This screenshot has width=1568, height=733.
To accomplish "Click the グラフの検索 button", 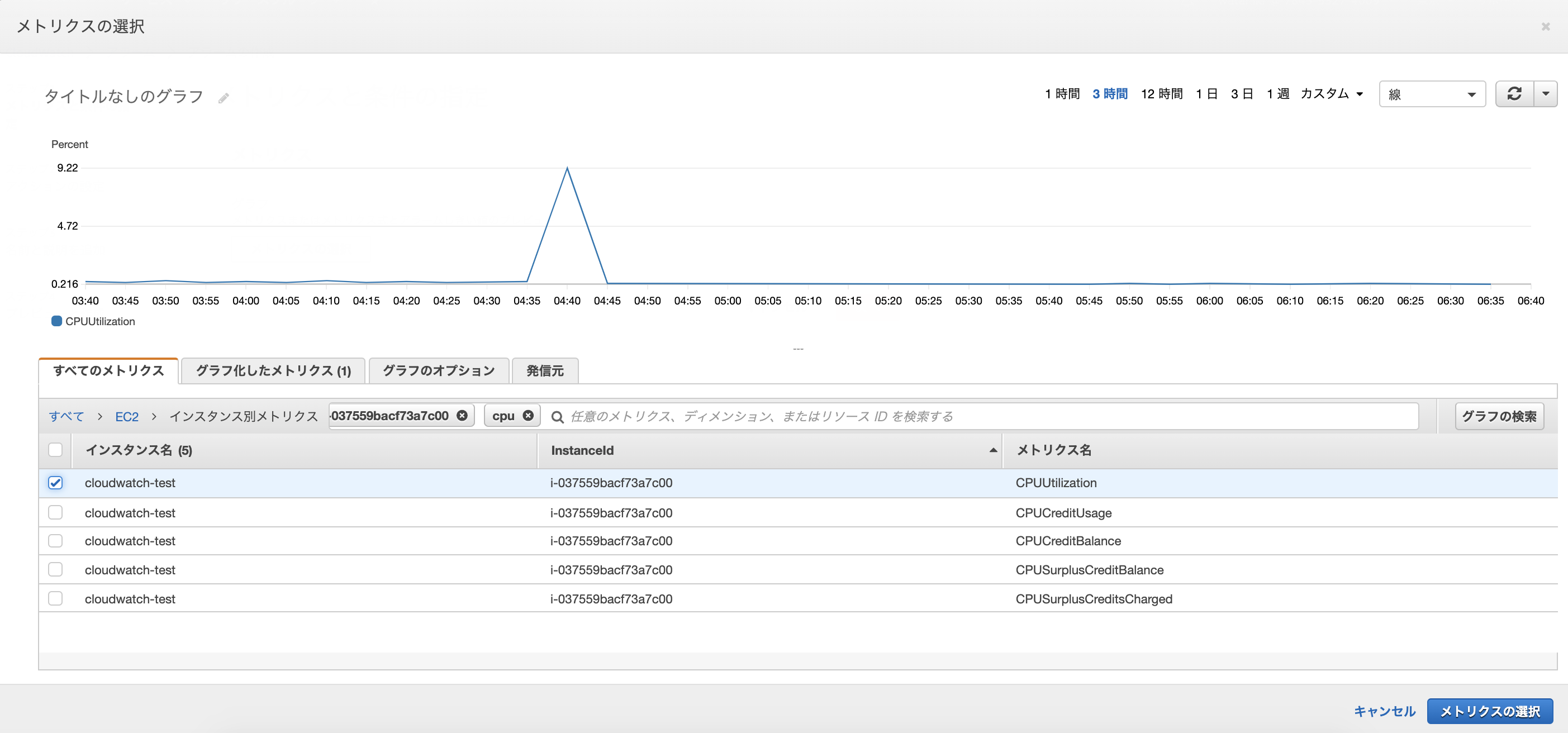I will (x=1499, y=416).
